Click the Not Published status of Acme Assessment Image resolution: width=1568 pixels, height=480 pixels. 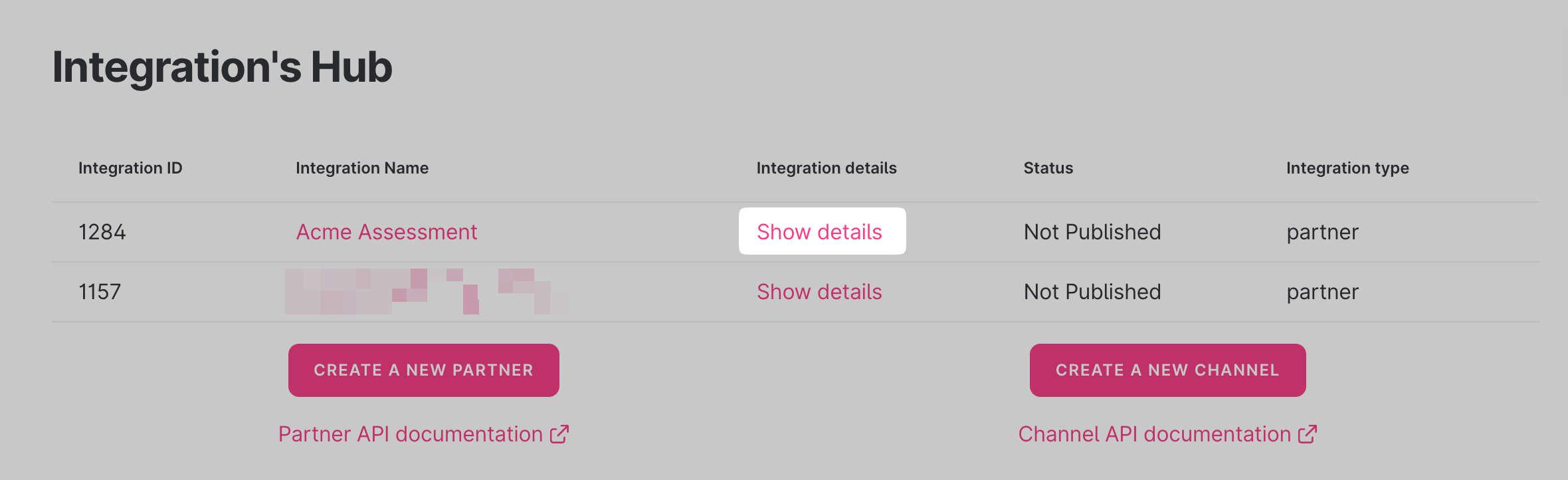pos(1092,232)
